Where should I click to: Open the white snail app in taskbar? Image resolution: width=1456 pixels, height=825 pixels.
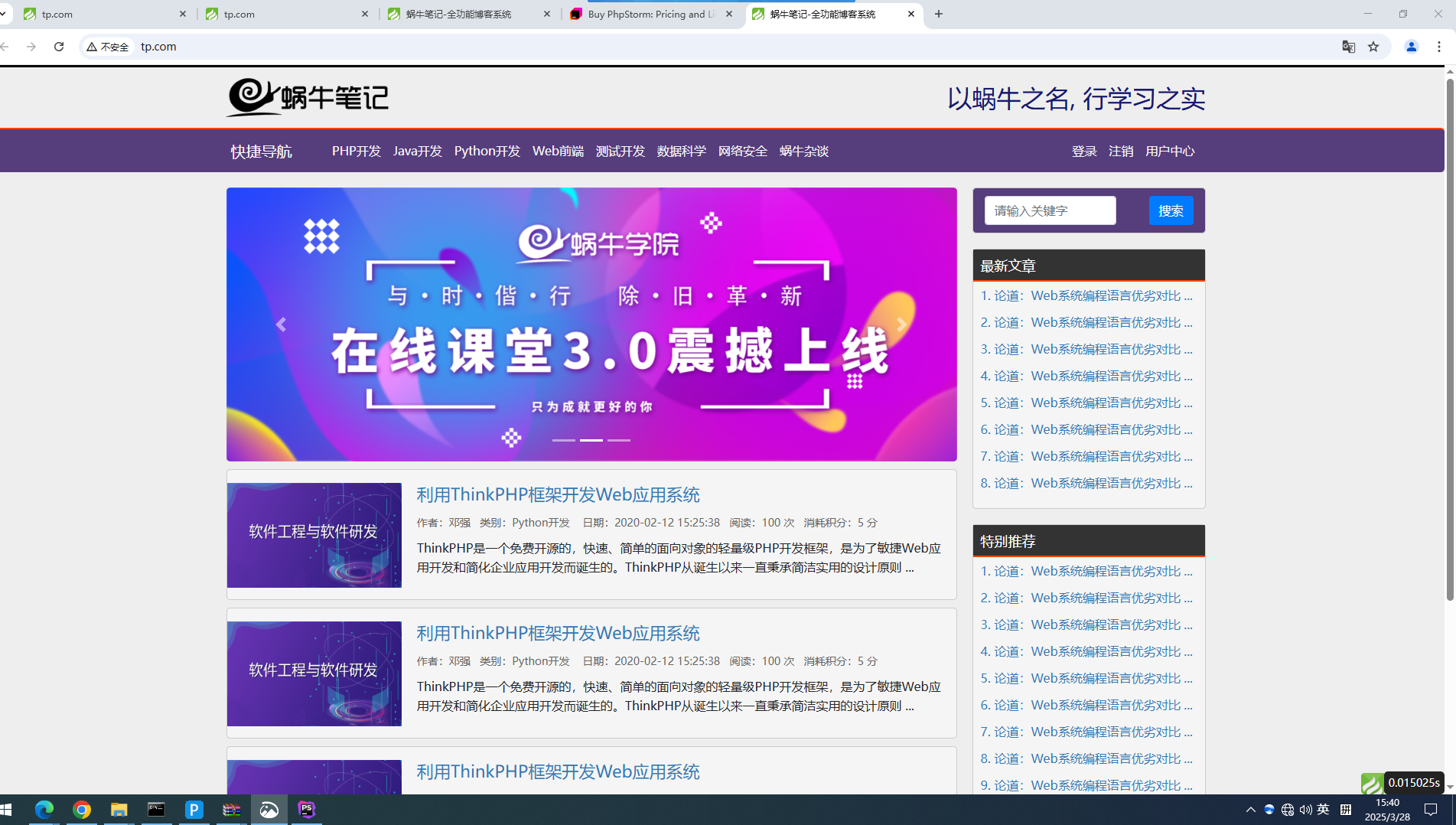(269, 810)
